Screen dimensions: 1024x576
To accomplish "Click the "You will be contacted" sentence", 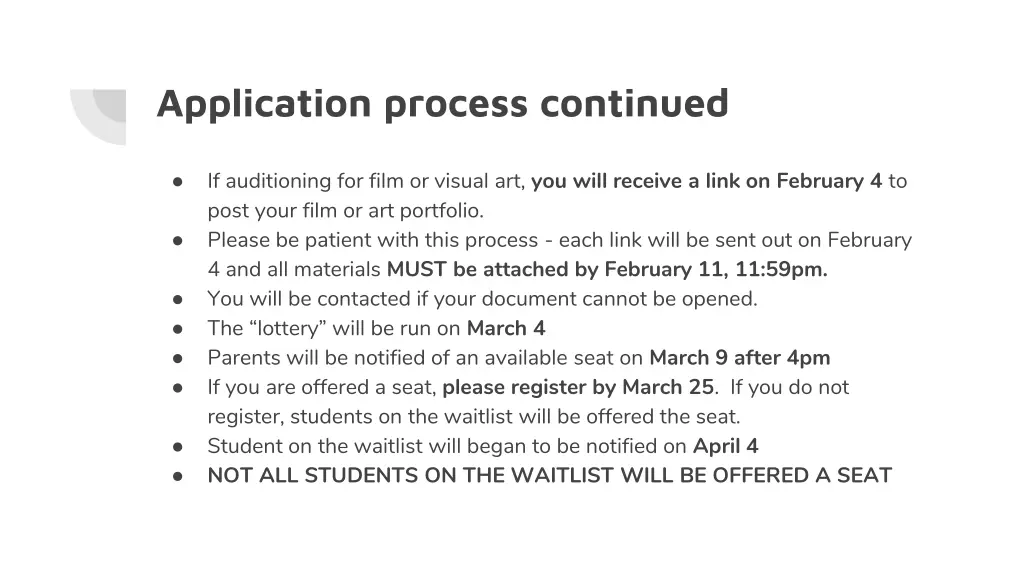I will (482, 299).
